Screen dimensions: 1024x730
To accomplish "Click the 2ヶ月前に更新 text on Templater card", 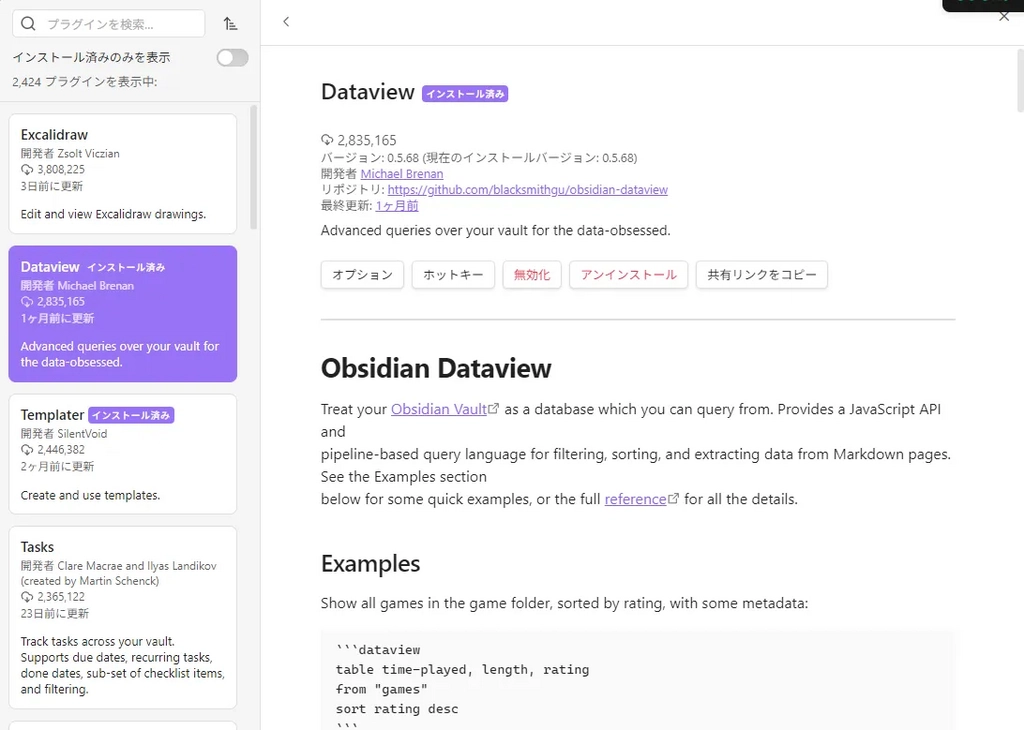I will 57,466.
